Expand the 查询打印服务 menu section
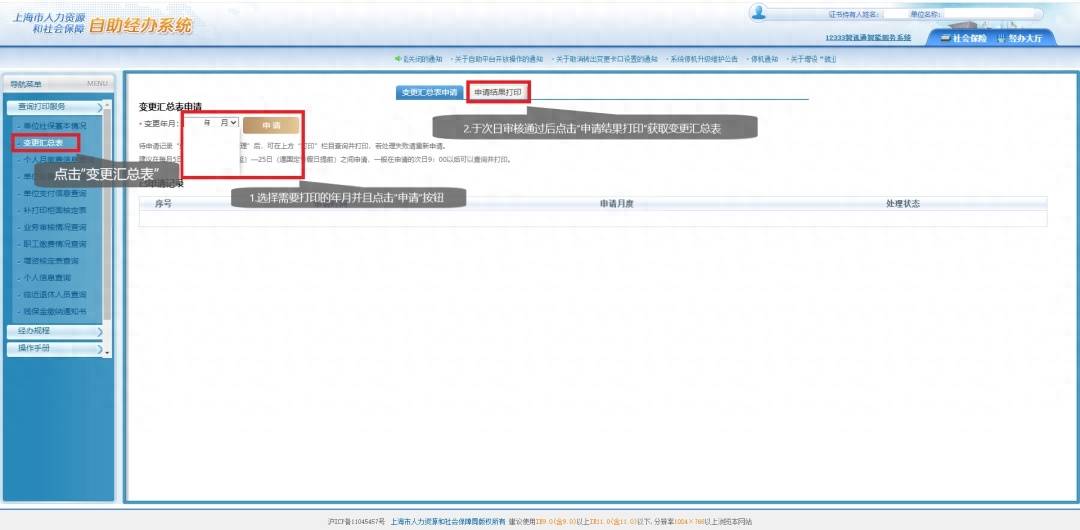This screenshot has height=530, width=1080. [x=56, y=108]
